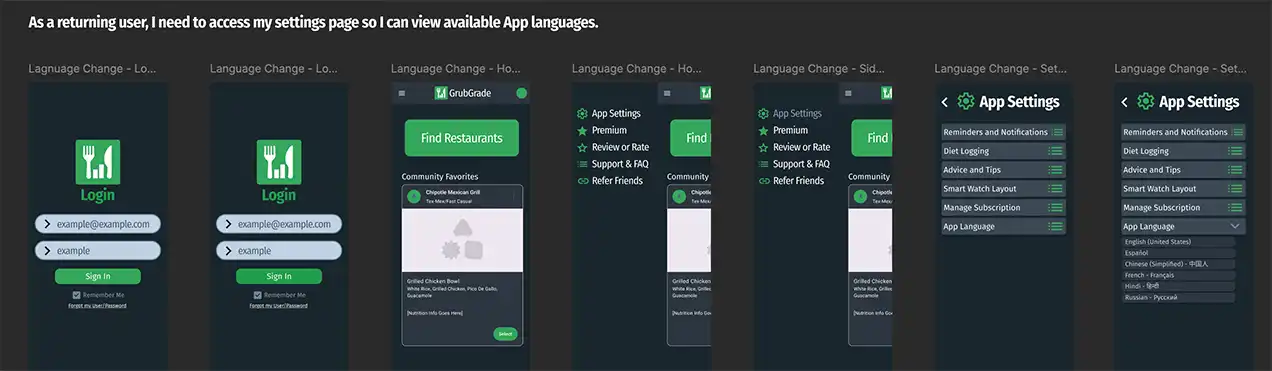
Task: Open 'Forgot my User/Password' link in 'Language Change - Lo...' frame
Action: click(x=279, y=306)
